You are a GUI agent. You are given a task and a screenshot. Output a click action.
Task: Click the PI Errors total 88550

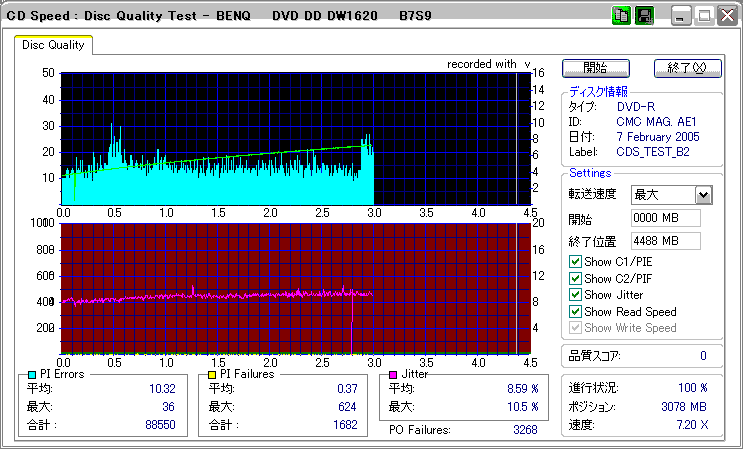coord(160,425)
